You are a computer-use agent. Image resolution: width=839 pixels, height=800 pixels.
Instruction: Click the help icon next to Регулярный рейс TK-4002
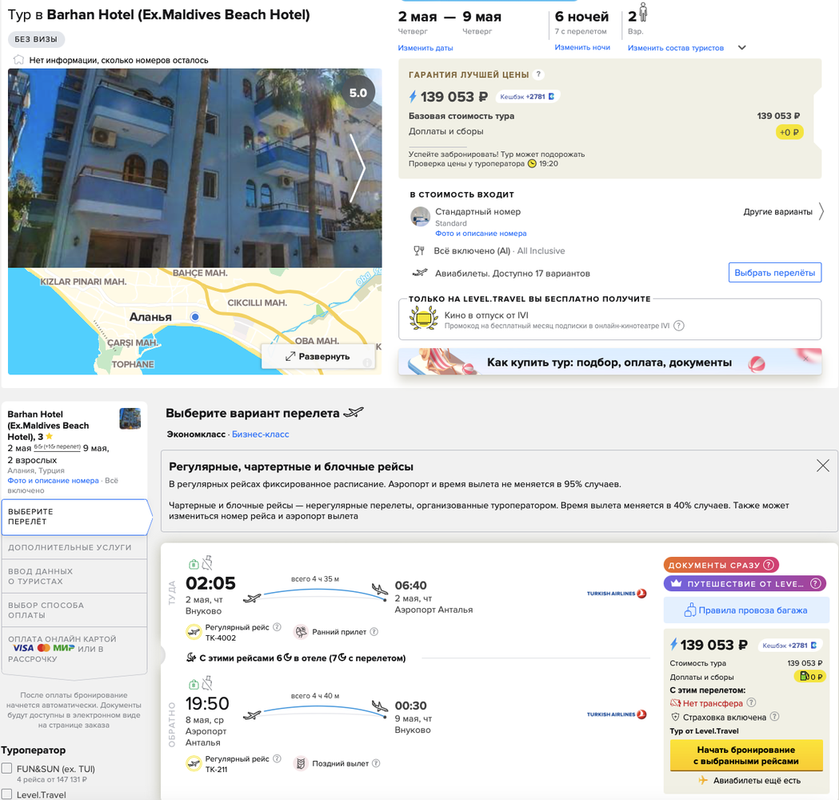click(277, 627)
